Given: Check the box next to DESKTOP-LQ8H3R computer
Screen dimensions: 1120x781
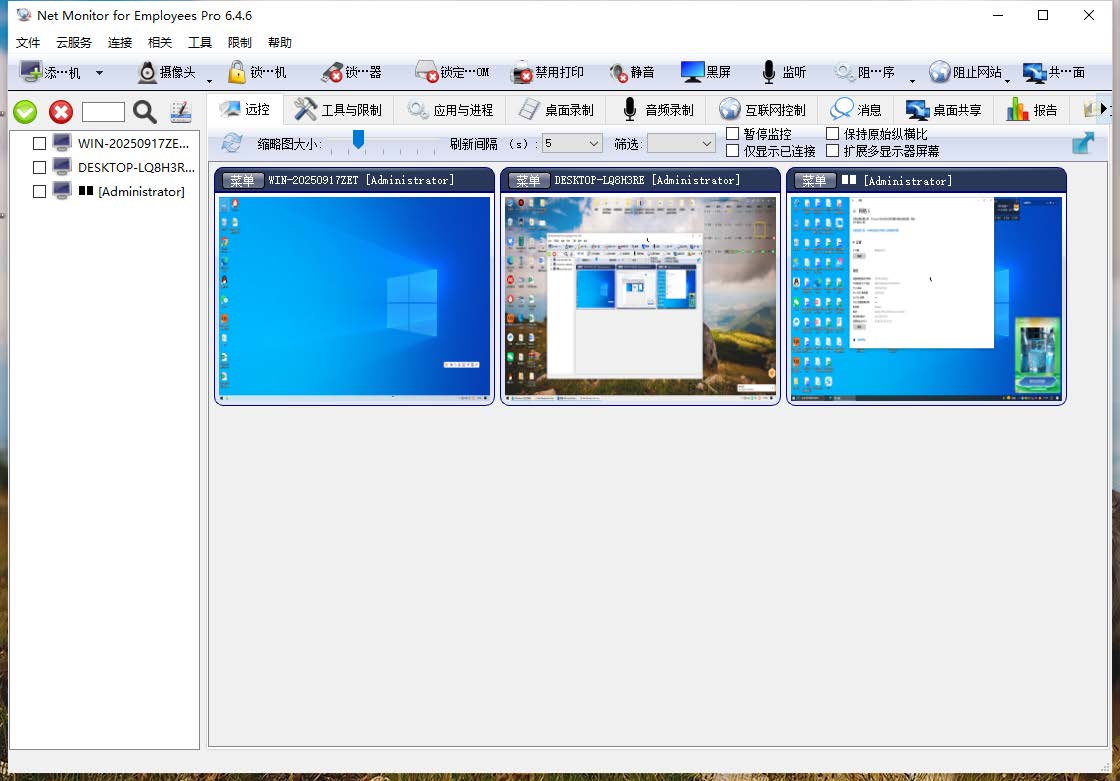Looking at the screenshot, I should [40, 167].
